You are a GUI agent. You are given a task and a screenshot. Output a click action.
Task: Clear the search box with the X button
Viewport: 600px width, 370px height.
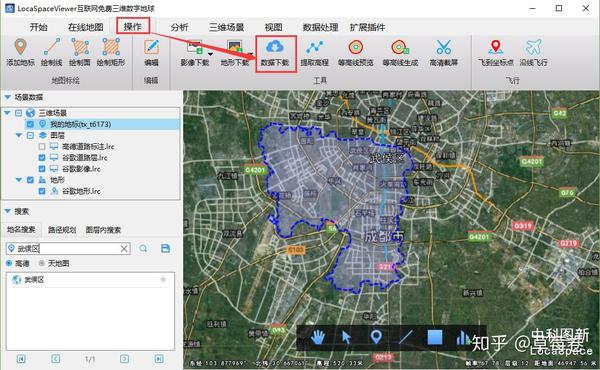pos(124,249)
